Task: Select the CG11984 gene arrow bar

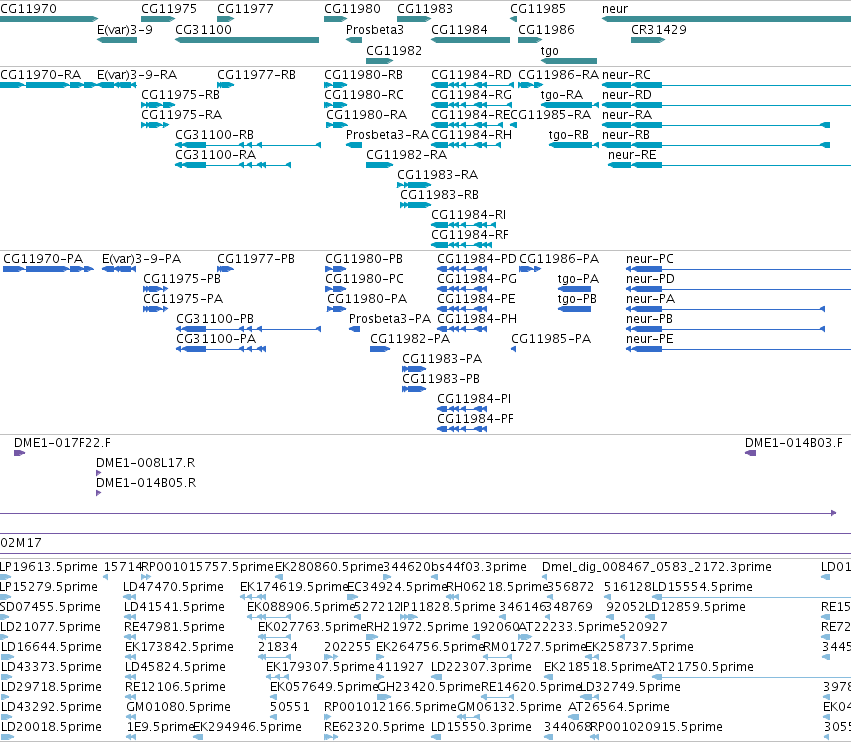Action: 471,40
